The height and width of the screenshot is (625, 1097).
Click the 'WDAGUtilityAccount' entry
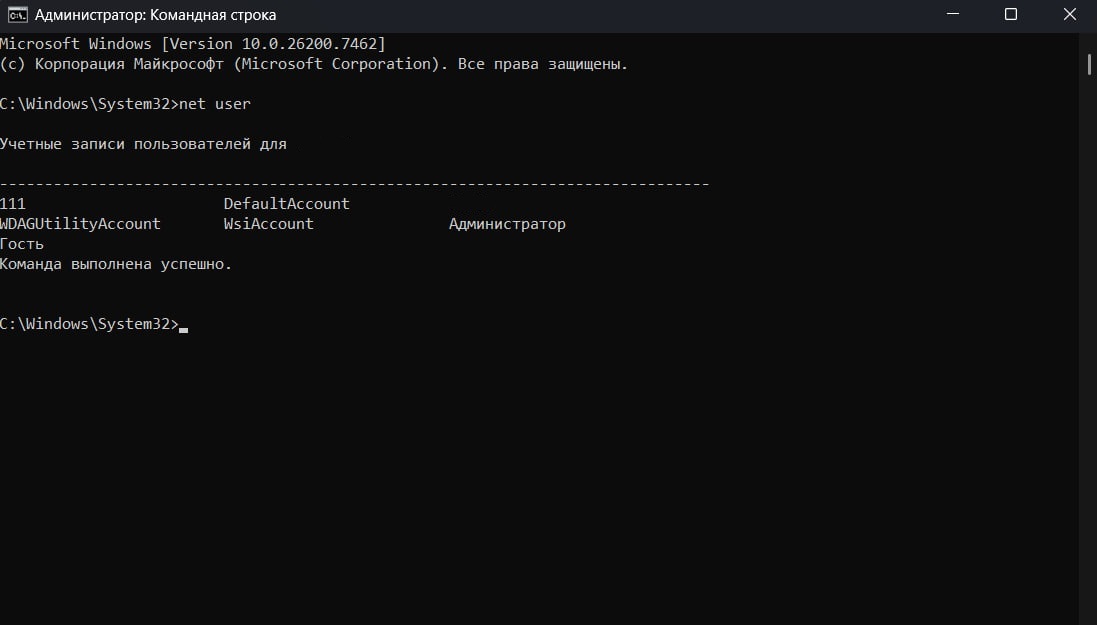point(80,224)
